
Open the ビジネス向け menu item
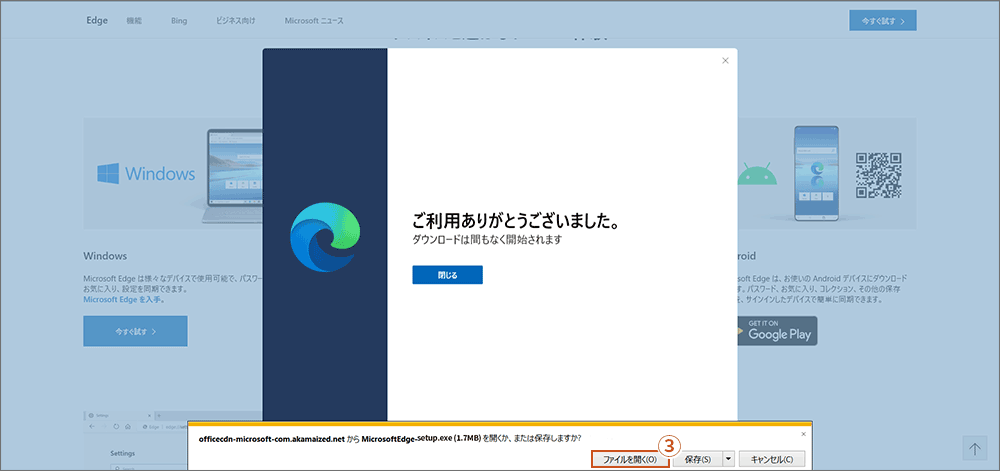pos(236,21)
